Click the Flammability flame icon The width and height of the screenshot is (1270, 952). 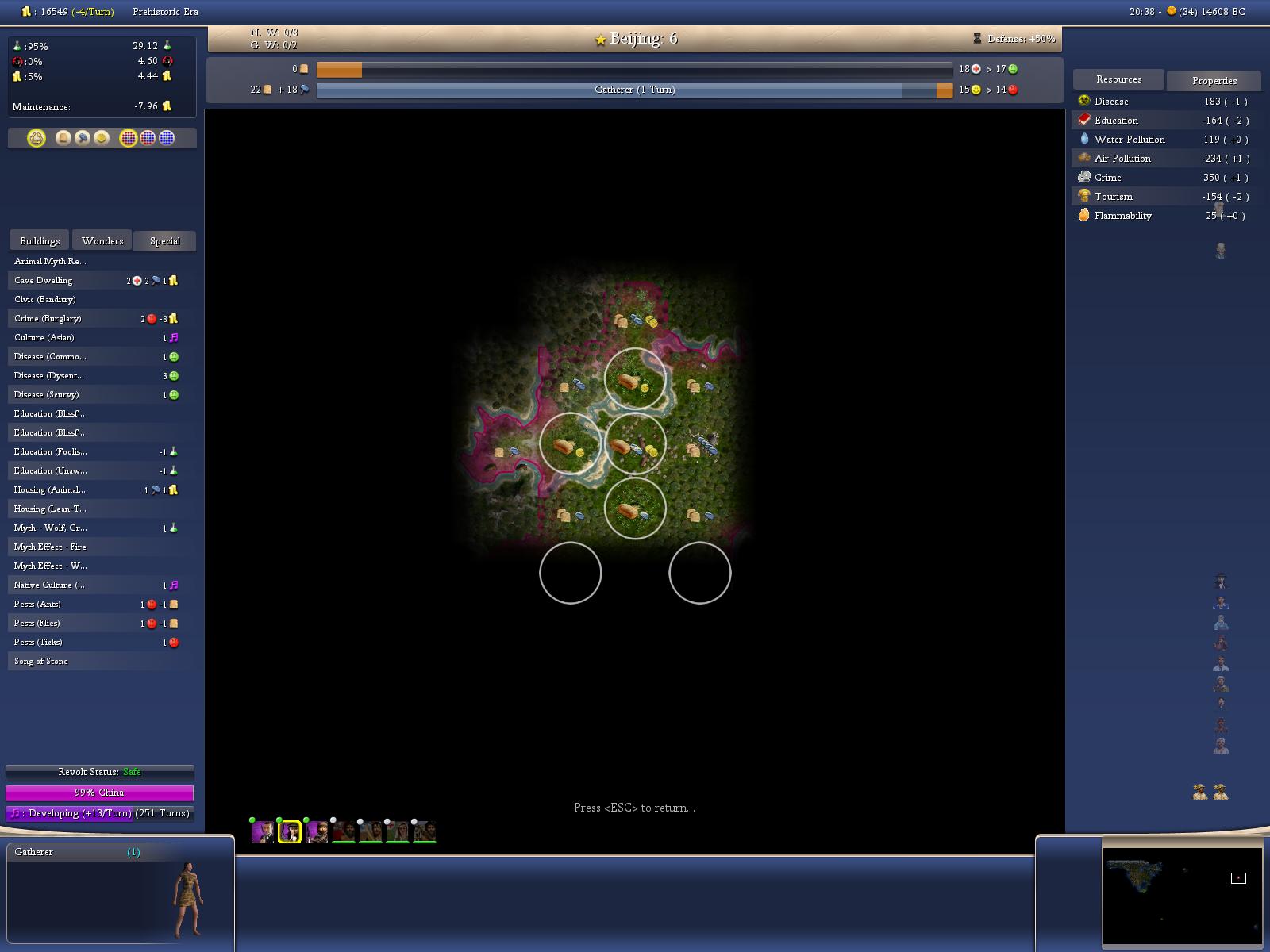click(x=1084, y=215)
